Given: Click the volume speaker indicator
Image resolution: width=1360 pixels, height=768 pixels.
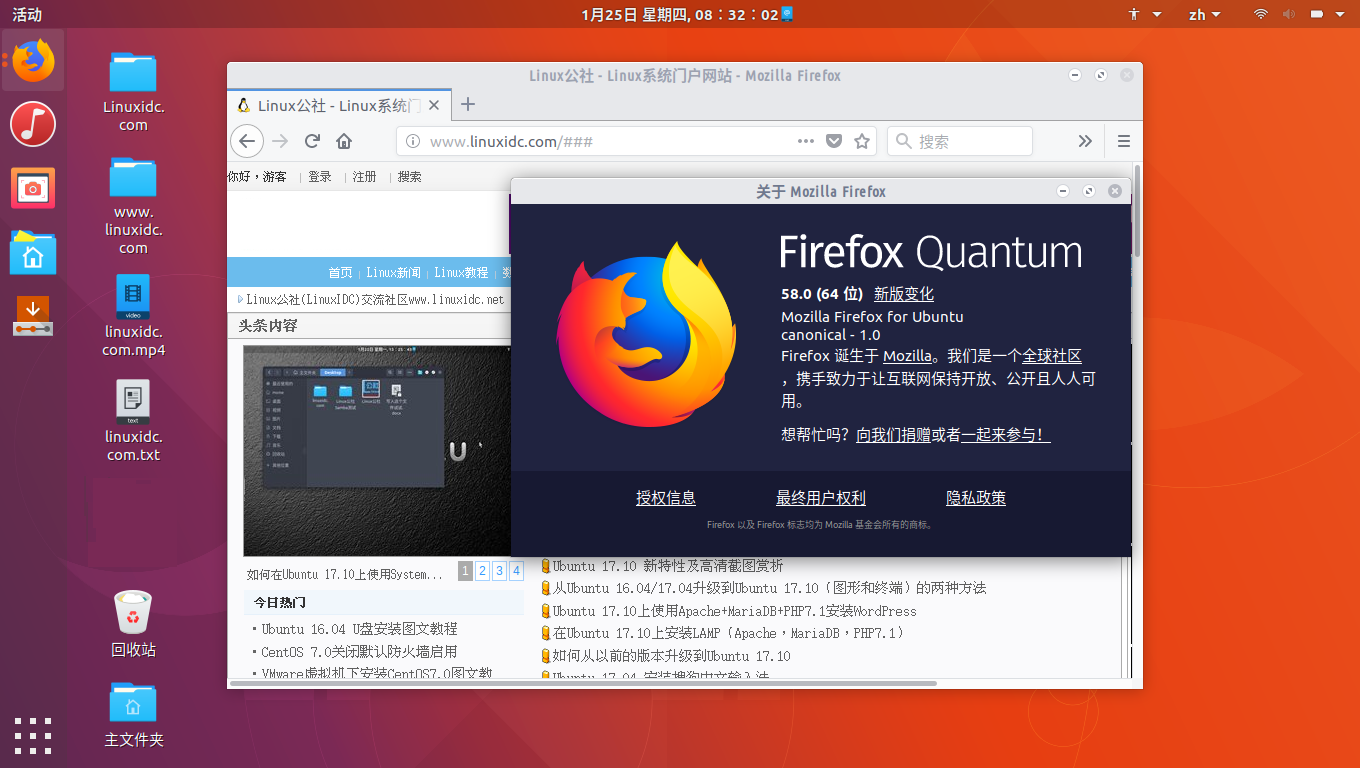Looking at the screenshot, I should [x=1288, y=14].
